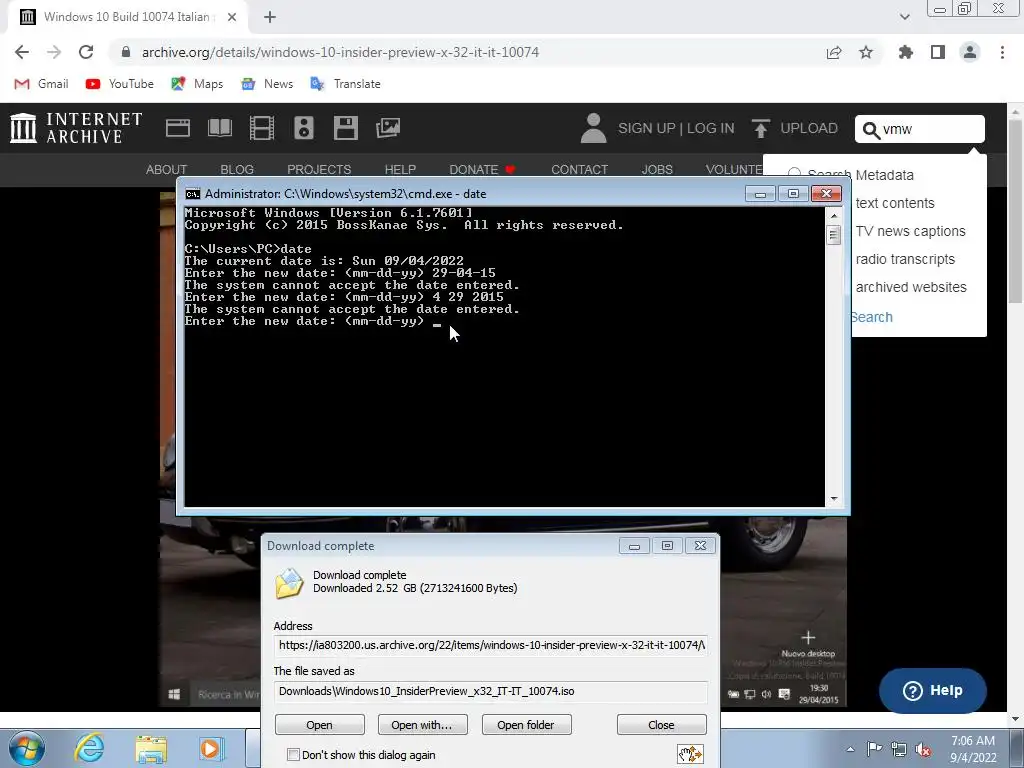Viewport: 1024px width, 768px height.
Task: Click the icon at bottom-right of download dialog
Action: coord(690,754)
